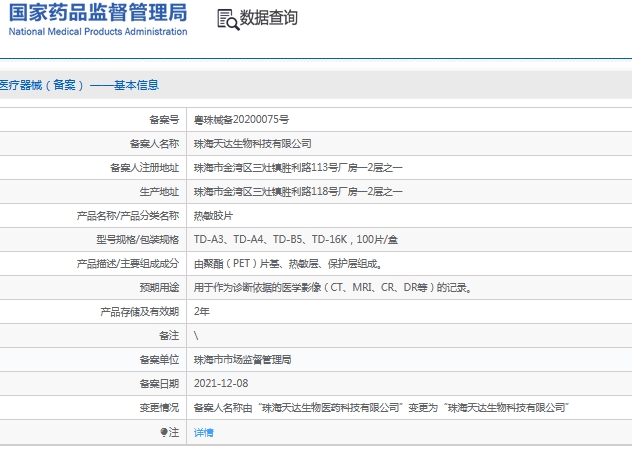Click the 备案单位 label
The image size is (632, 451).
[x=159, y=360]
